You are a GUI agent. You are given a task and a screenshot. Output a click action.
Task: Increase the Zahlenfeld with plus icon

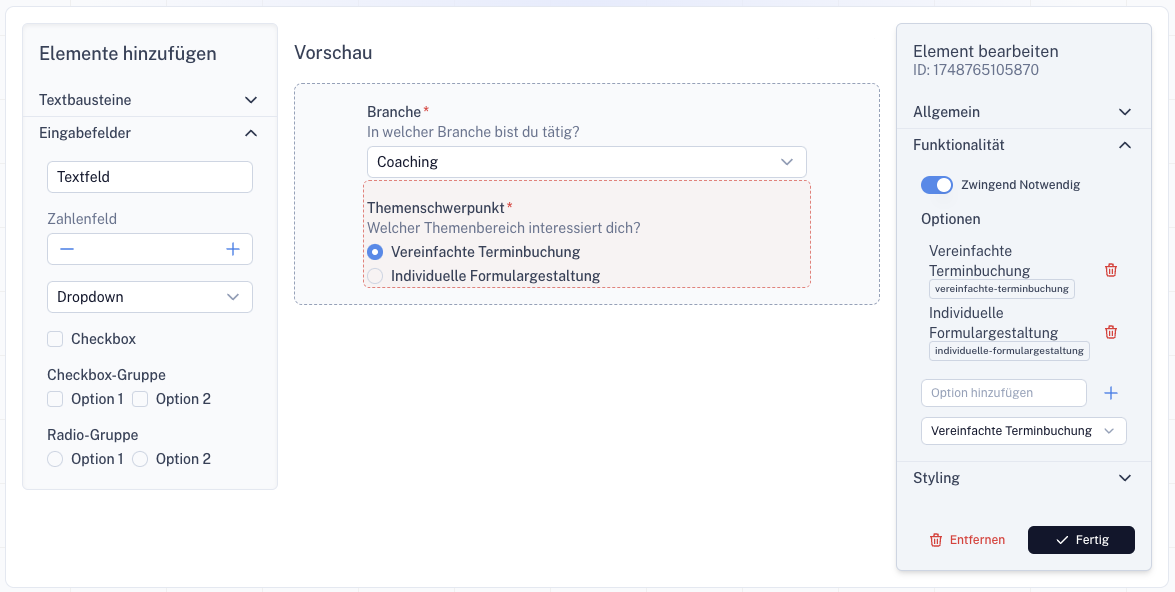[x=233, y=249]
